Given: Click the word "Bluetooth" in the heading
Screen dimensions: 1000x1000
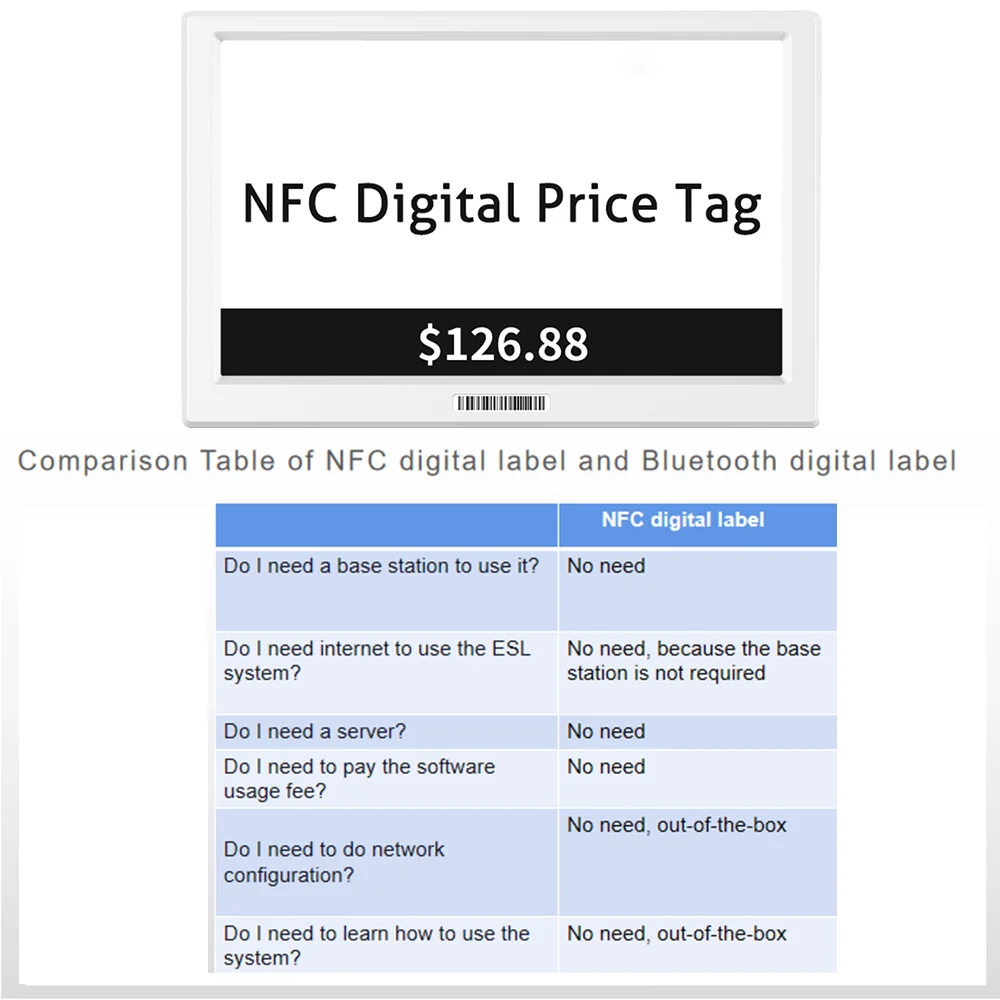Looking at the screenshot, I should click(709, 461).
